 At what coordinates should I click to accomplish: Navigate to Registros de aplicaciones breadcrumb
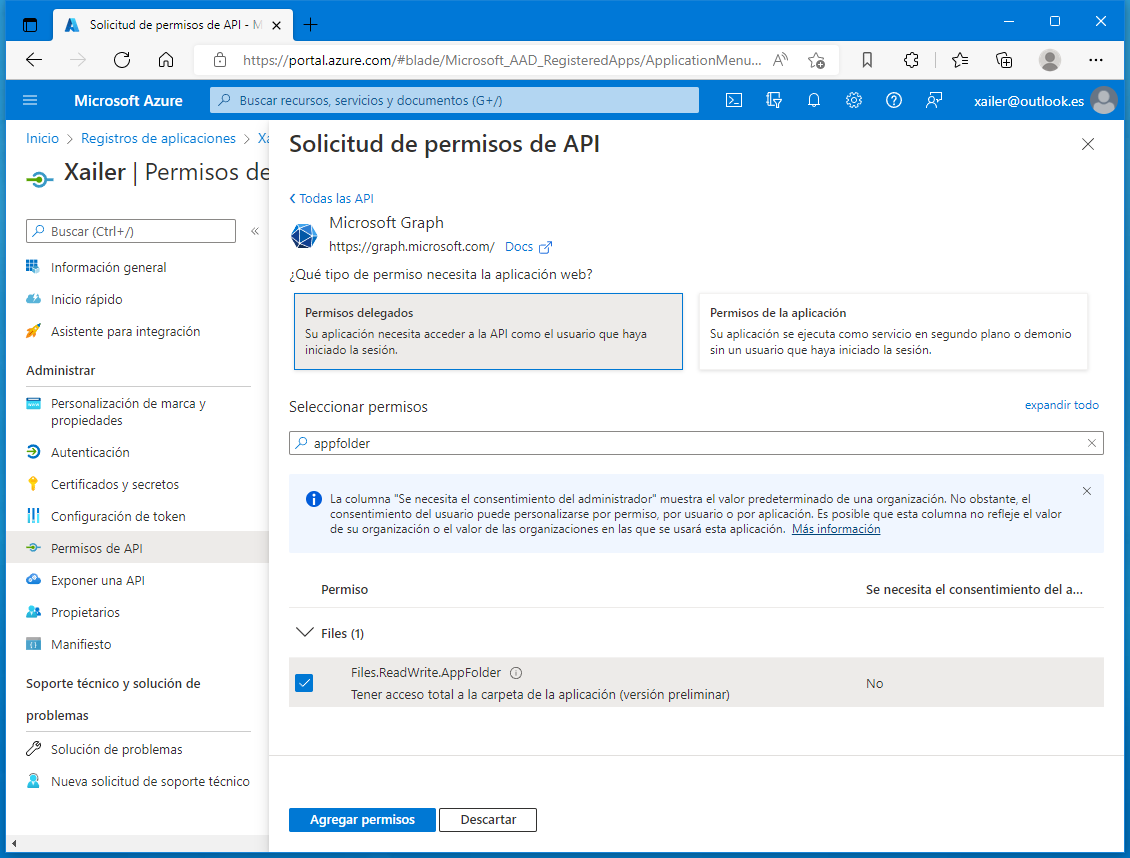[158, 138]
